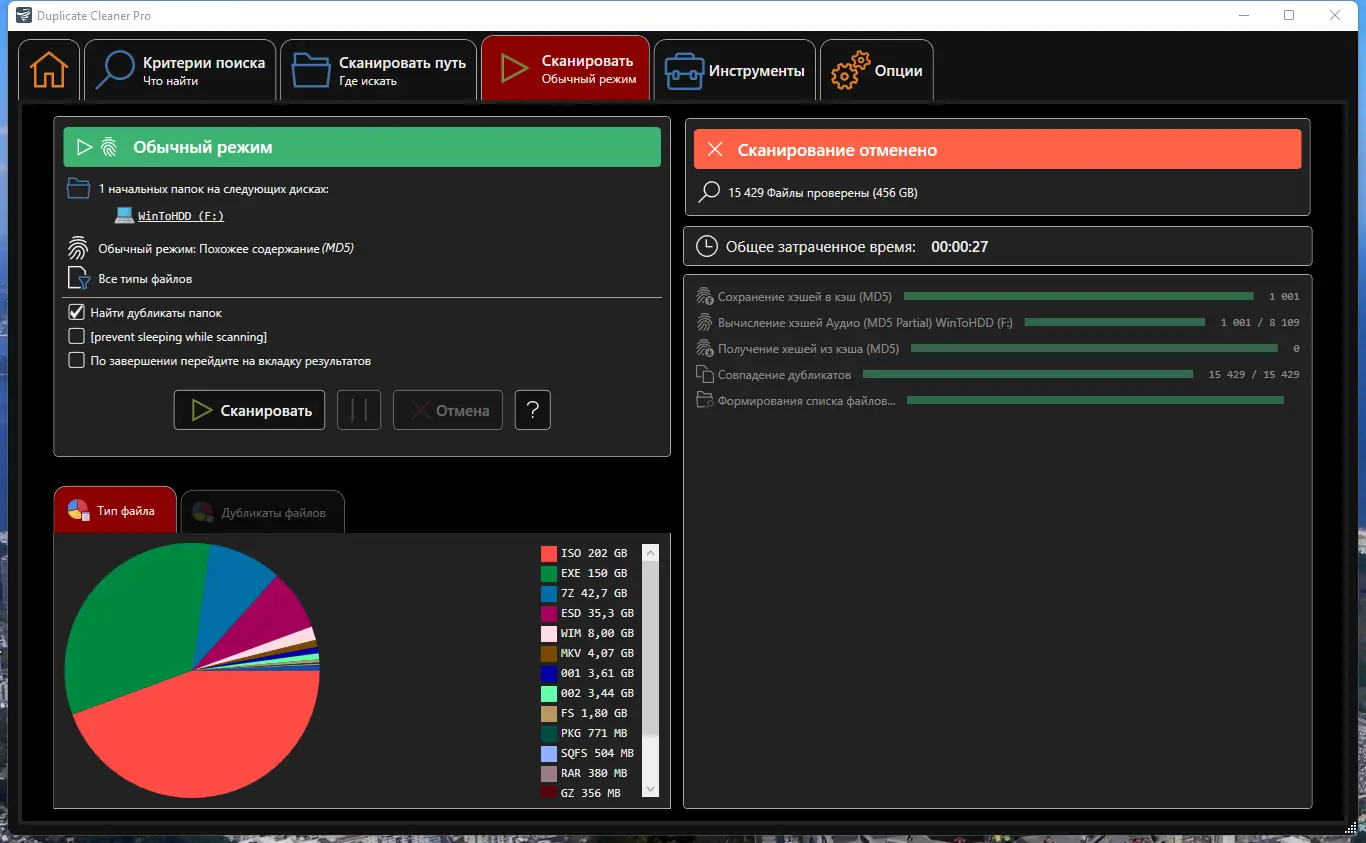Screen dimensions: 1366x843
Task: Switch to Тип файла chart tab
Action: [x=115, y=510]
